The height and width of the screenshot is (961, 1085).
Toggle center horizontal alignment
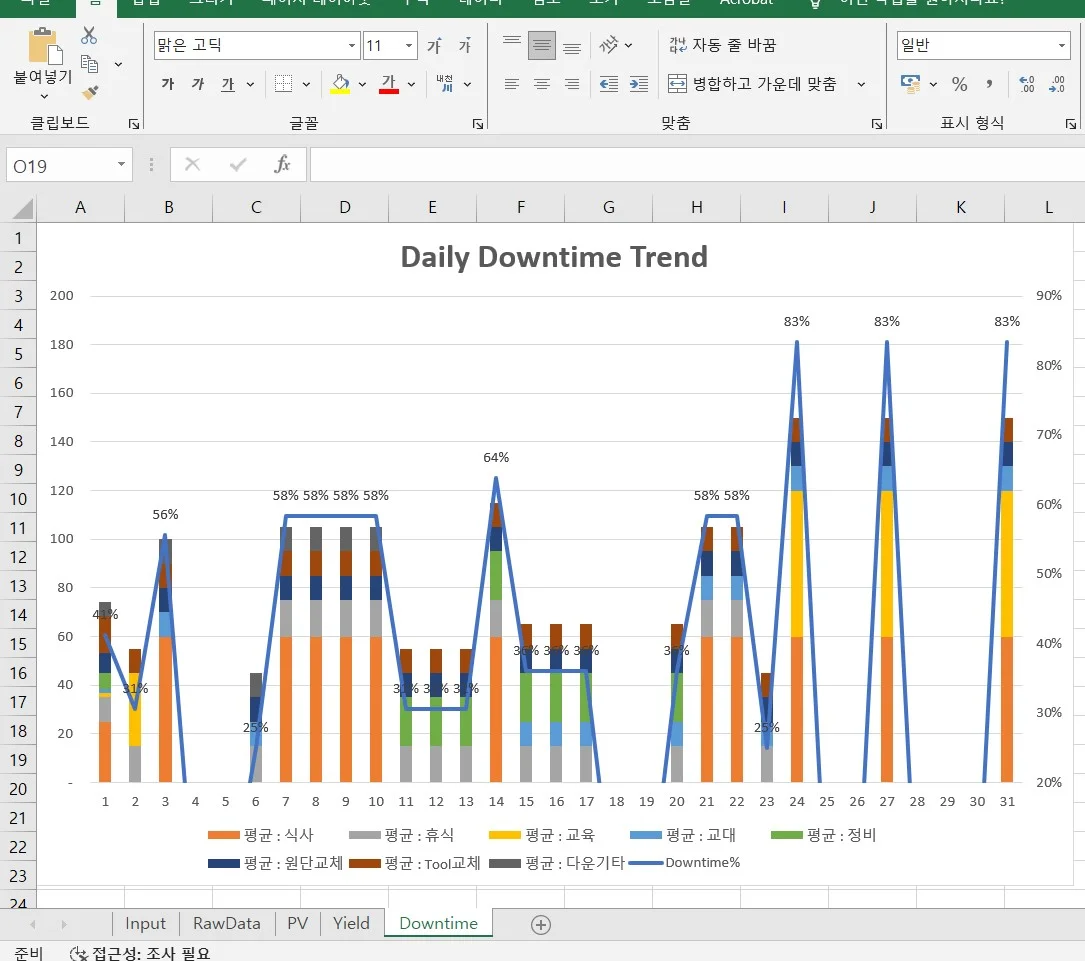click(542, 84)
